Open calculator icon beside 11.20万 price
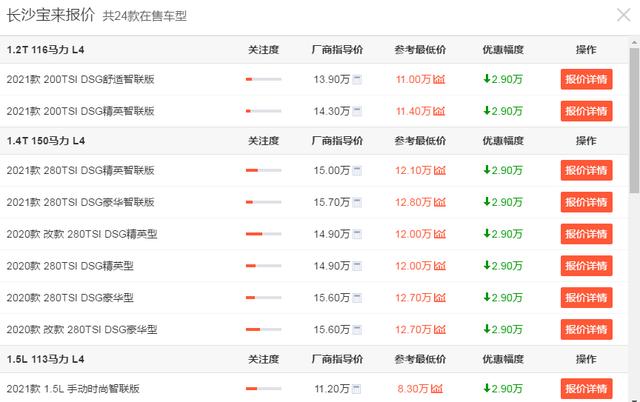Screen dimensions: 640x402 [x=356, y=389]
